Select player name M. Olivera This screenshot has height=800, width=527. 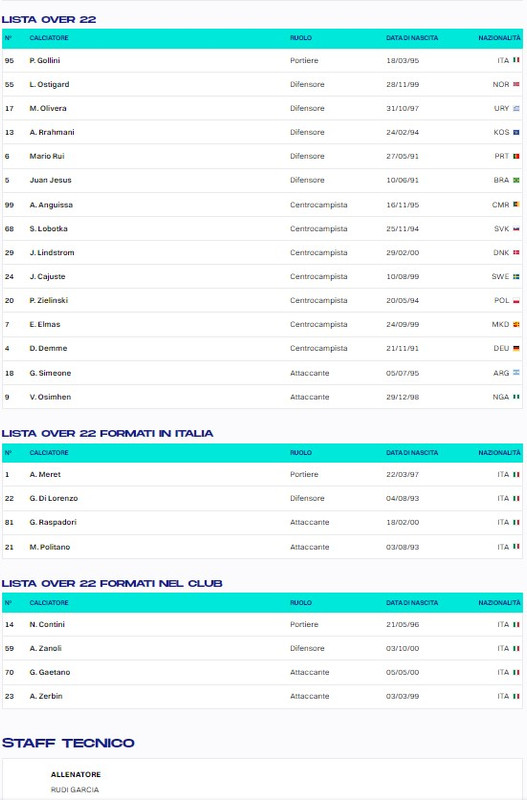point(48,108)
